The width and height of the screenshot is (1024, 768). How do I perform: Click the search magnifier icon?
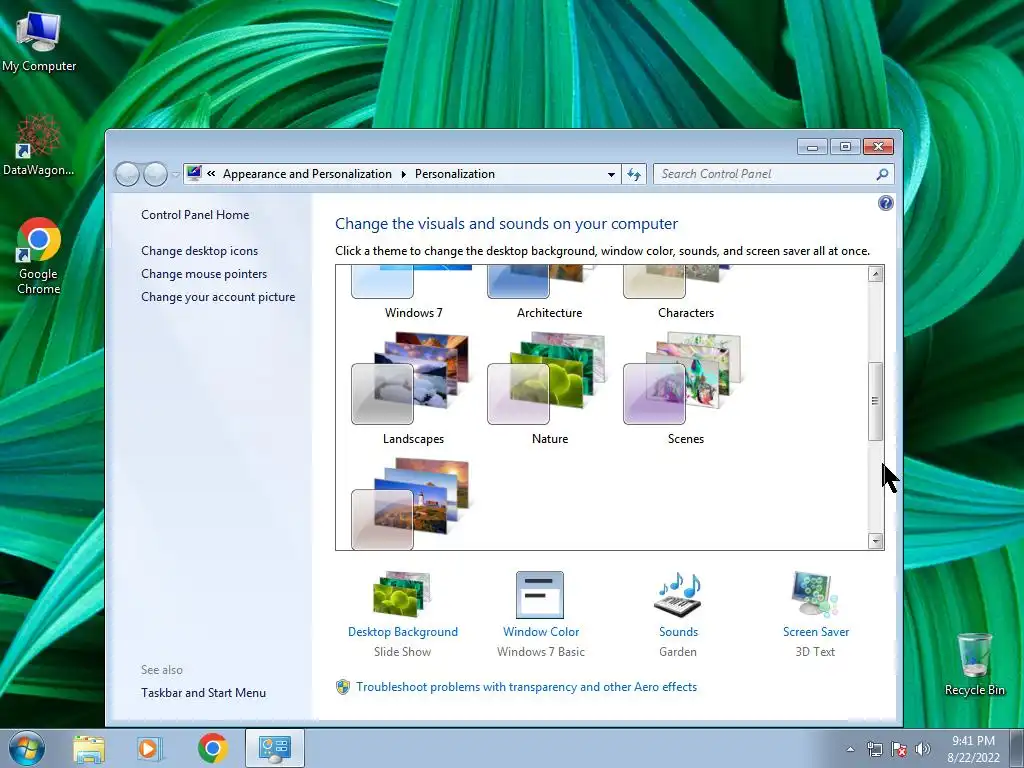pos(882,174)
